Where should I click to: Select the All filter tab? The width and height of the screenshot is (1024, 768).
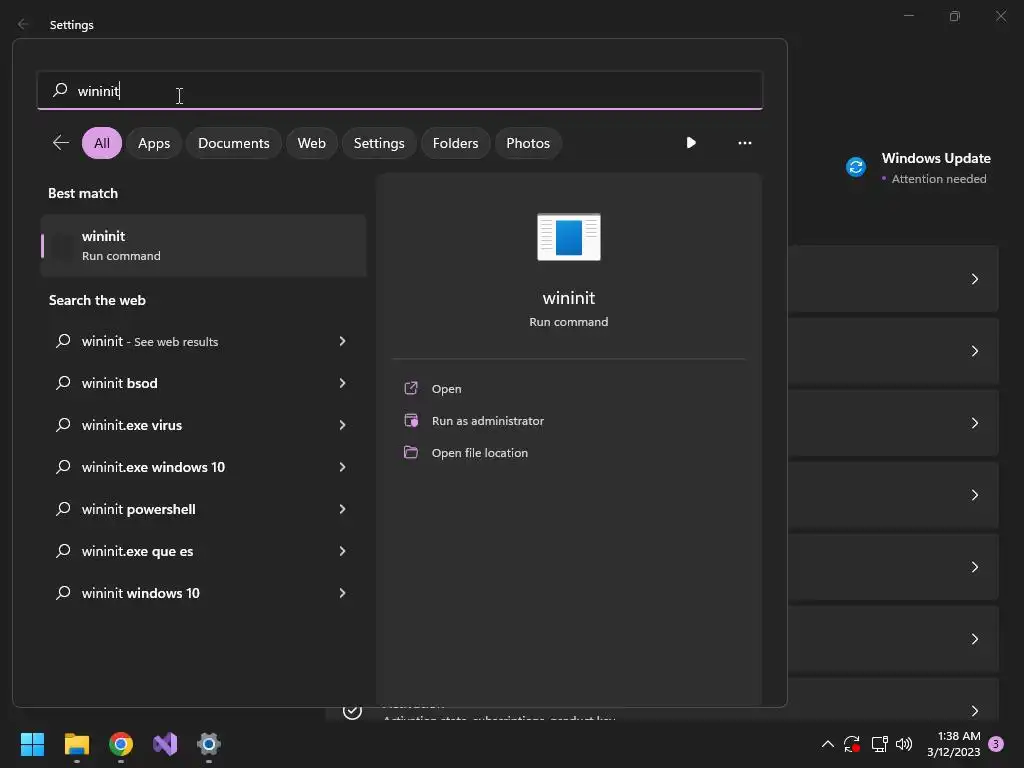coord(102,143)
